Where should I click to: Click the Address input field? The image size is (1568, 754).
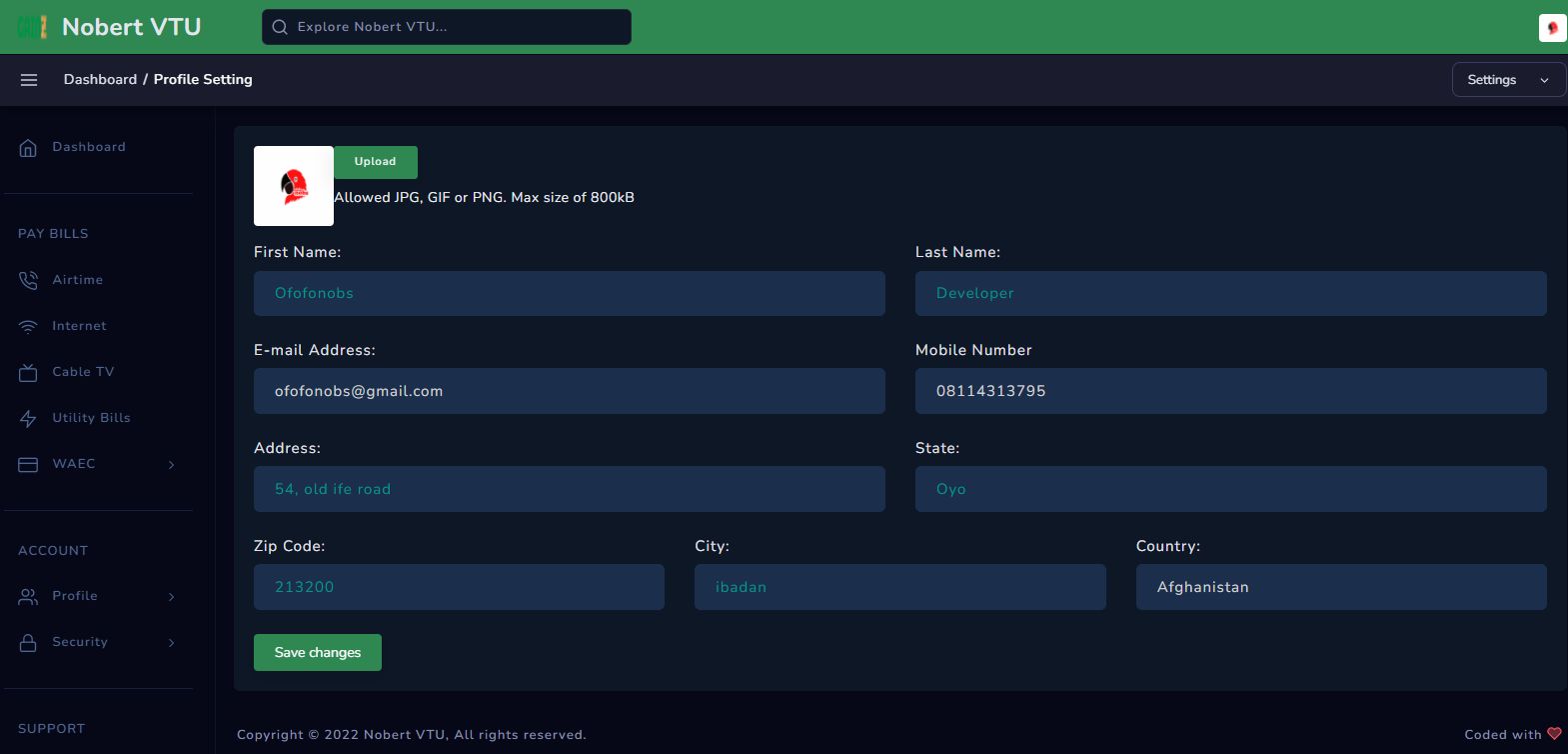pos(570,489)
